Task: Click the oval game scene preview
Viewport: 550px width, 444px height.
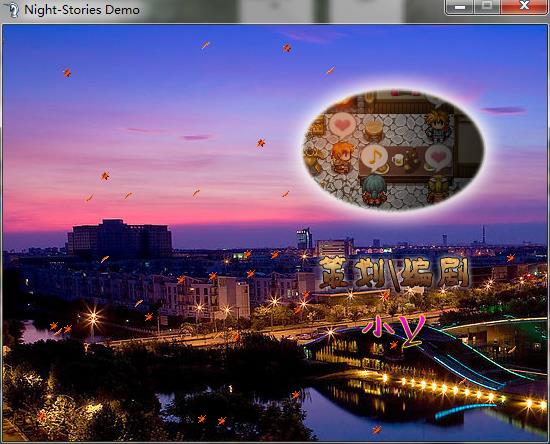Action: point(394,150)
